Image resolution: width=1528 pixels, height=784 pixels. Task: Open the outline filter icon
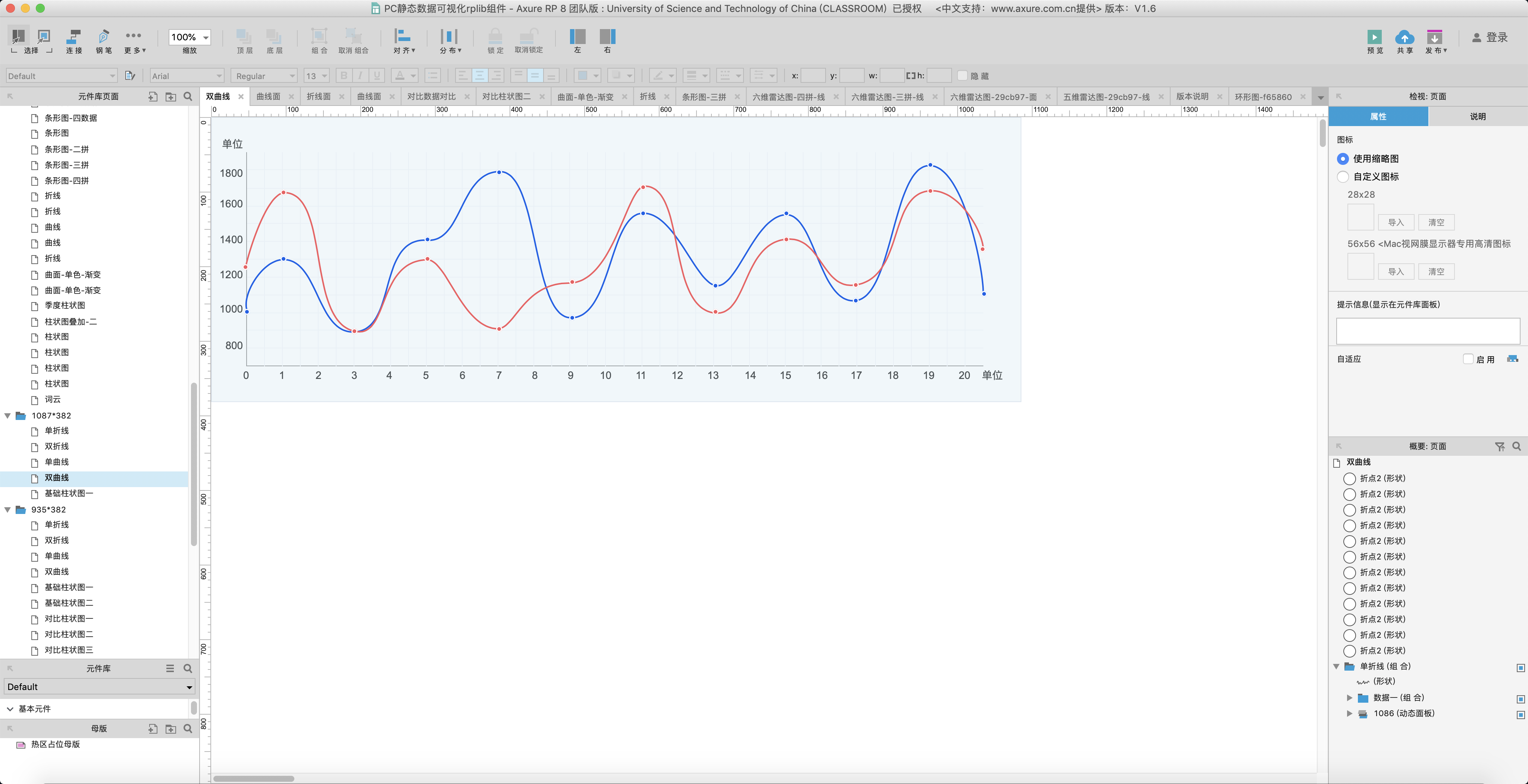point(1500,446)
